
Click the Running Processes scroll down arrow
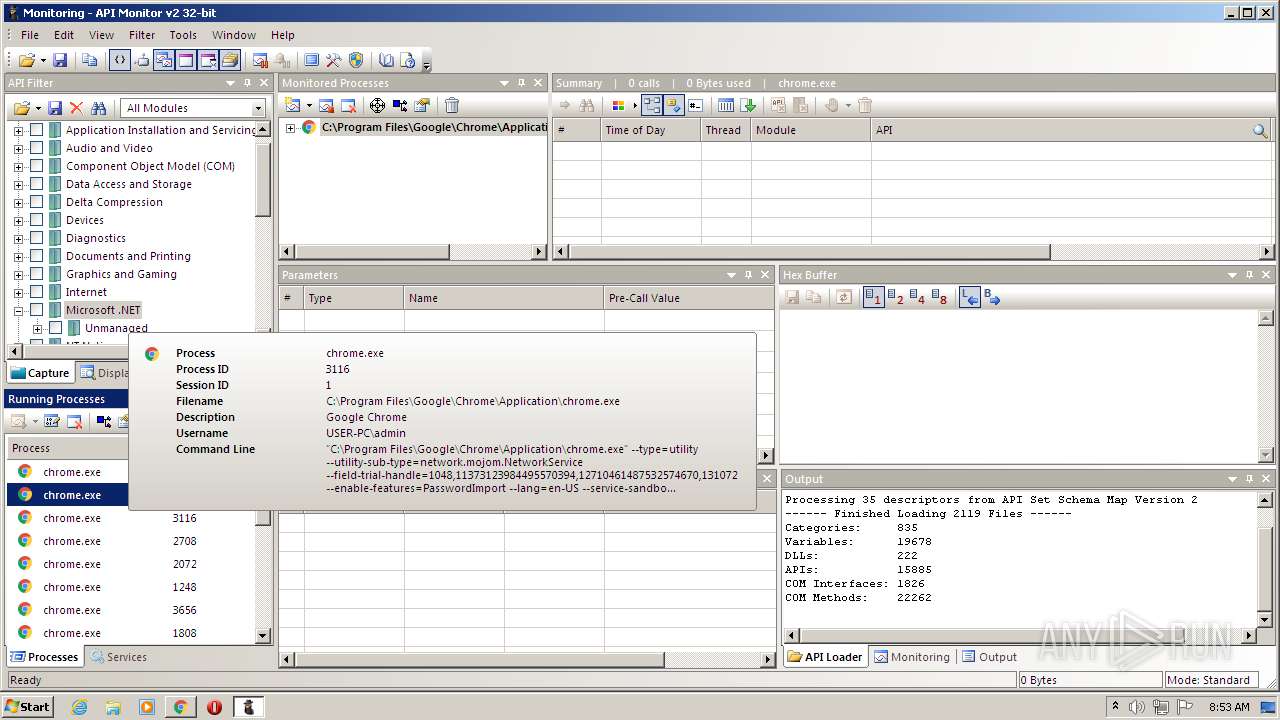(263, 635)
